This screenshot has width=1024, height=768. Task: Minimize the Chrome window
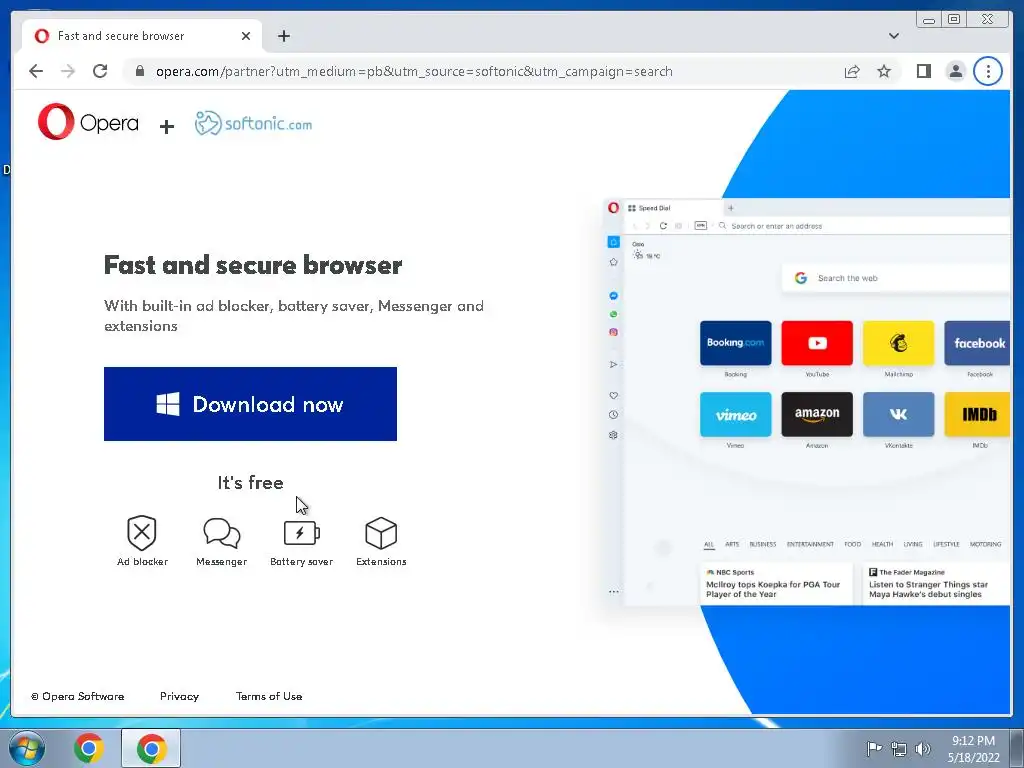pyautogui.click(x=929, y=20)
